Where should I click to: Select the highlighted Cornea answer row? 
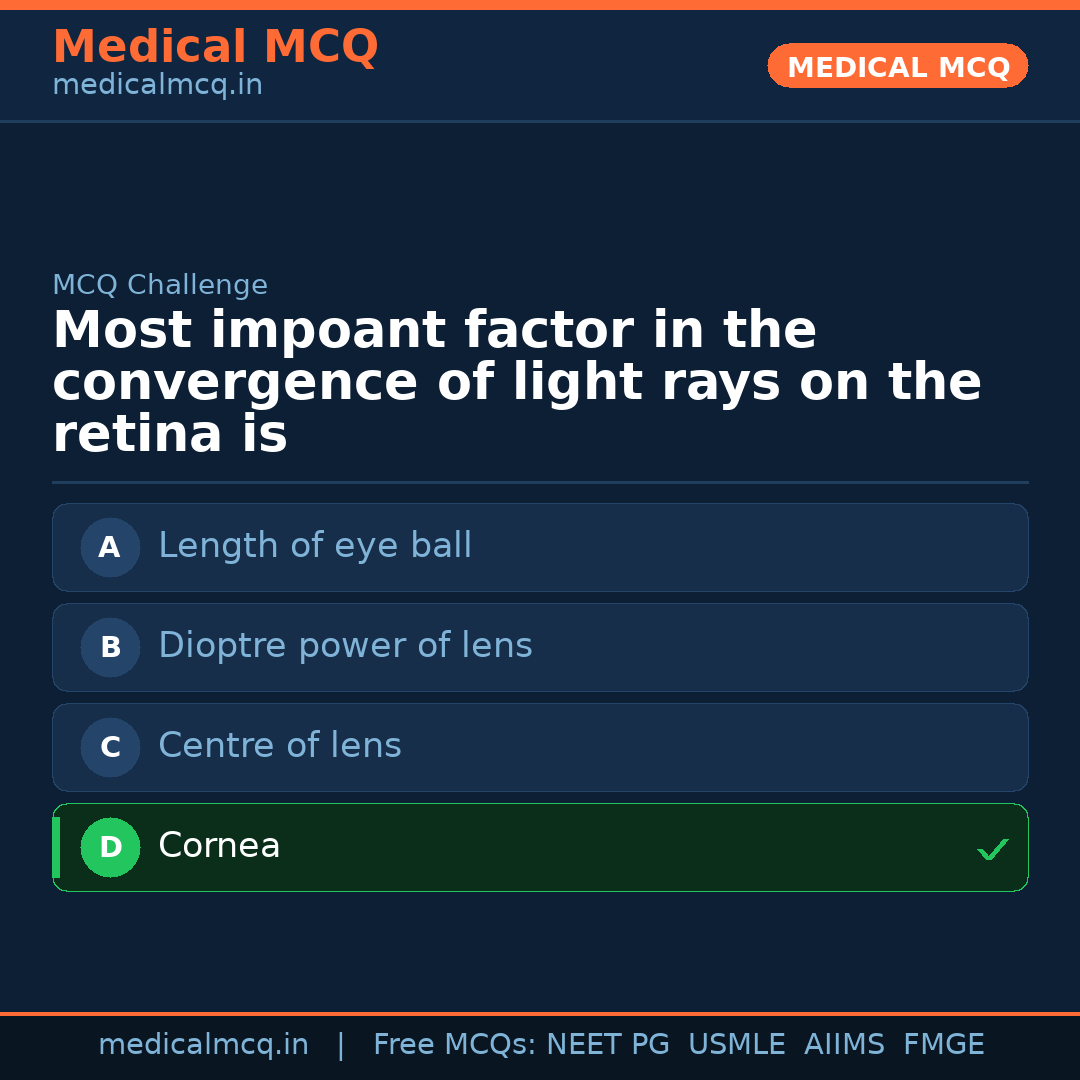point(540,847)
